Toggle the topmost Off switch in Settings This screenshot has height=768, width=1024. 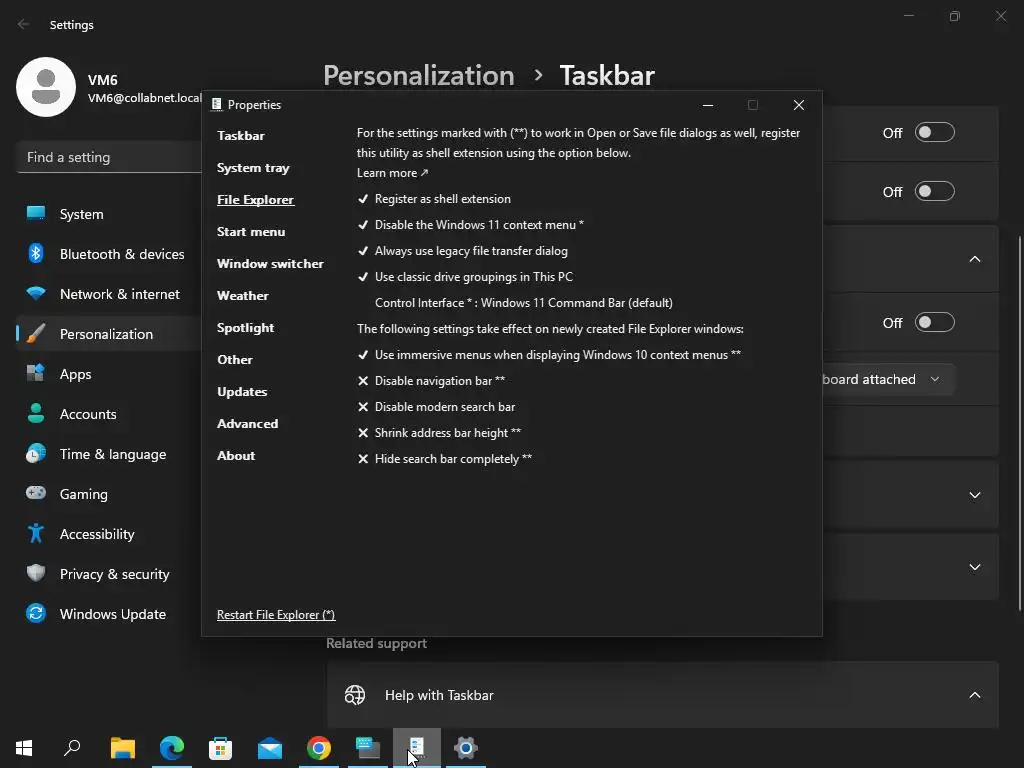[935, 133]
